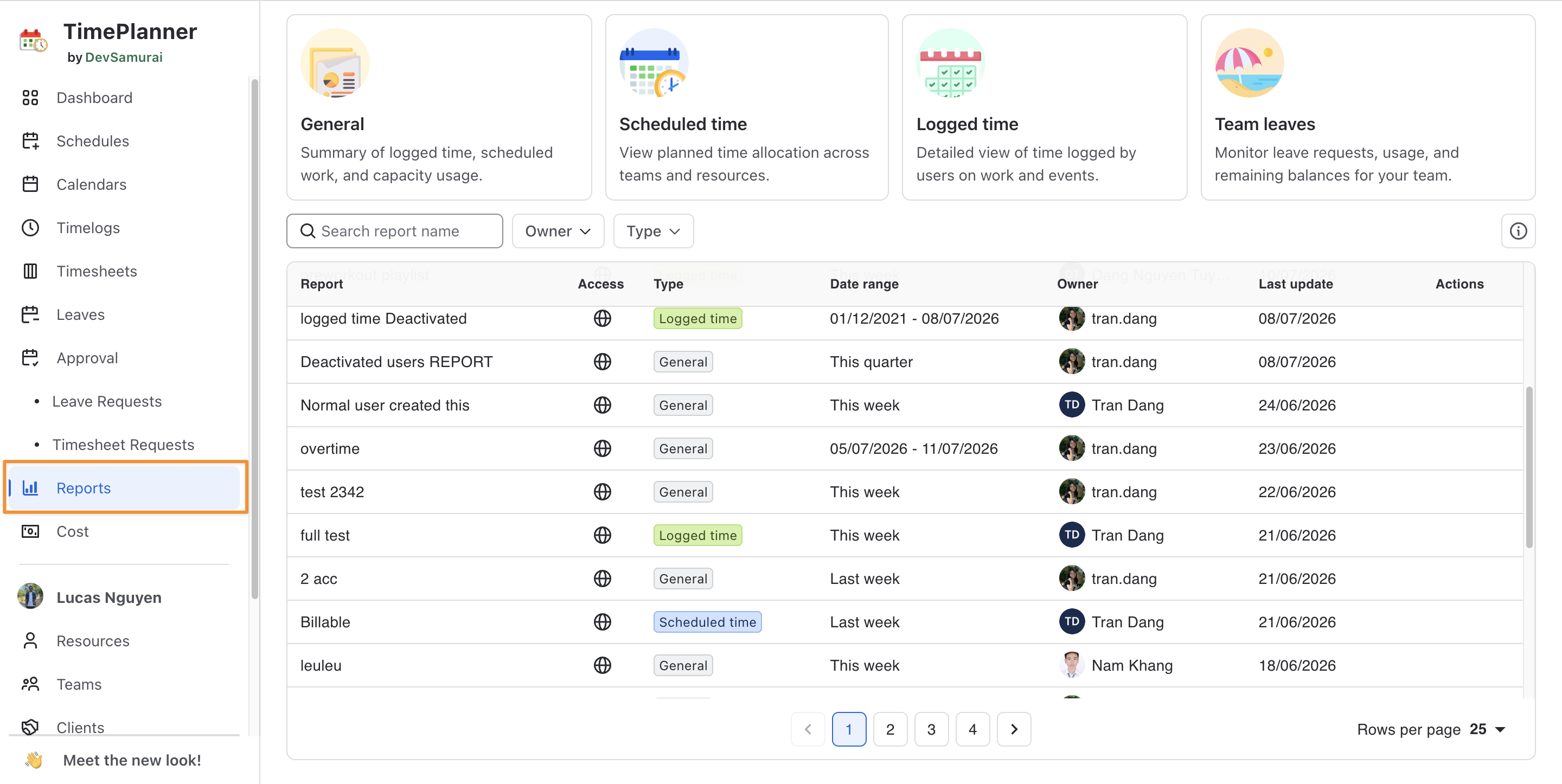The height and width of the screenshot is (784, 1562).
Task: Open the Team leaves report card
Action: pos(1368,107)
